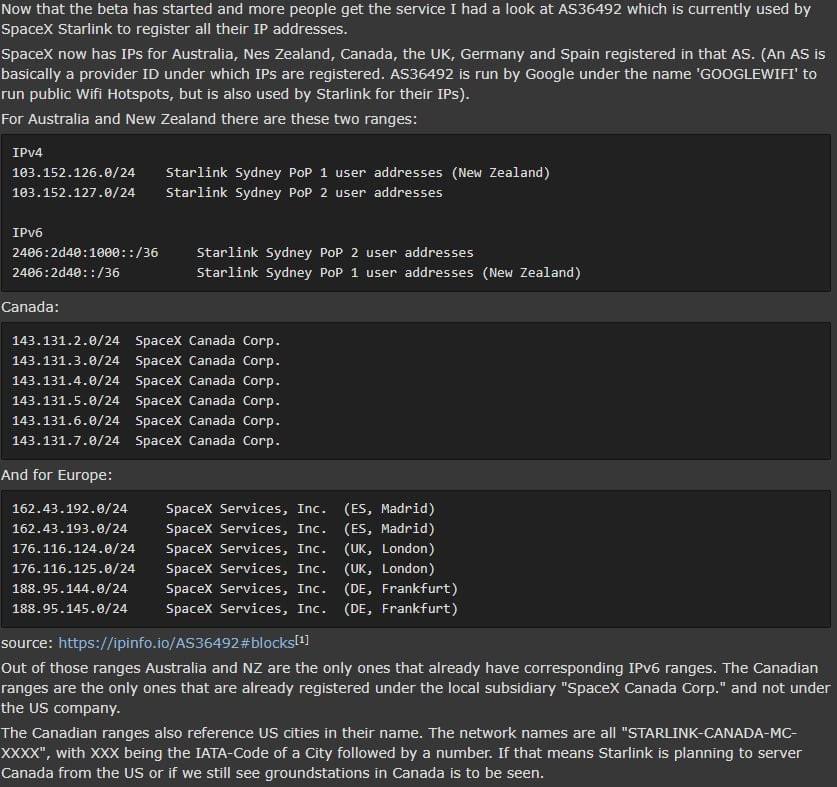Screen dimensions: 837x787
Task: Click the quoted word 'GOOGLEWIFI' in the second paragraph
Action: tap(746, 74)
